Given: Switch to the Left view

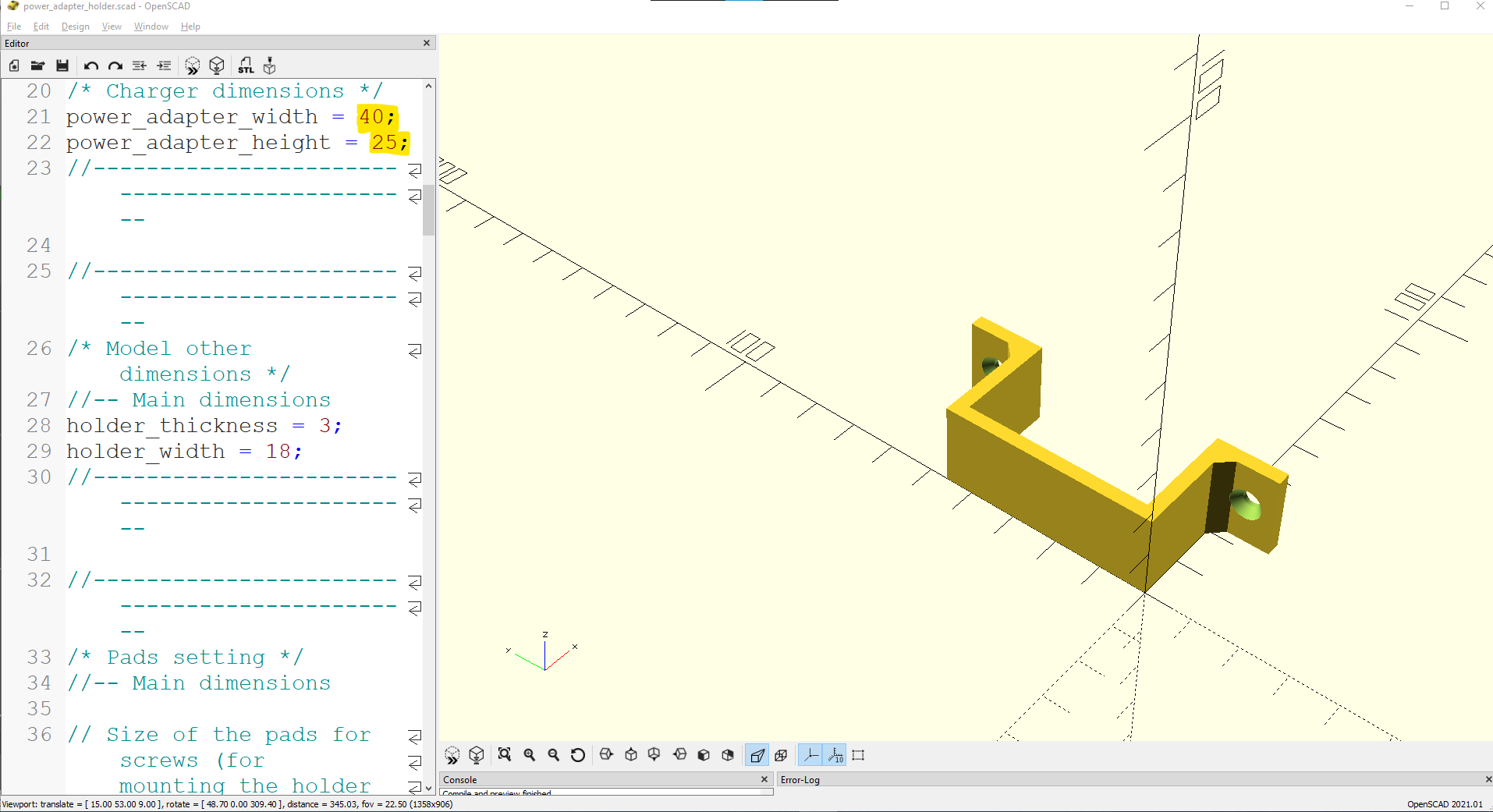Looking at the screenshot, I should coord(679,755).
